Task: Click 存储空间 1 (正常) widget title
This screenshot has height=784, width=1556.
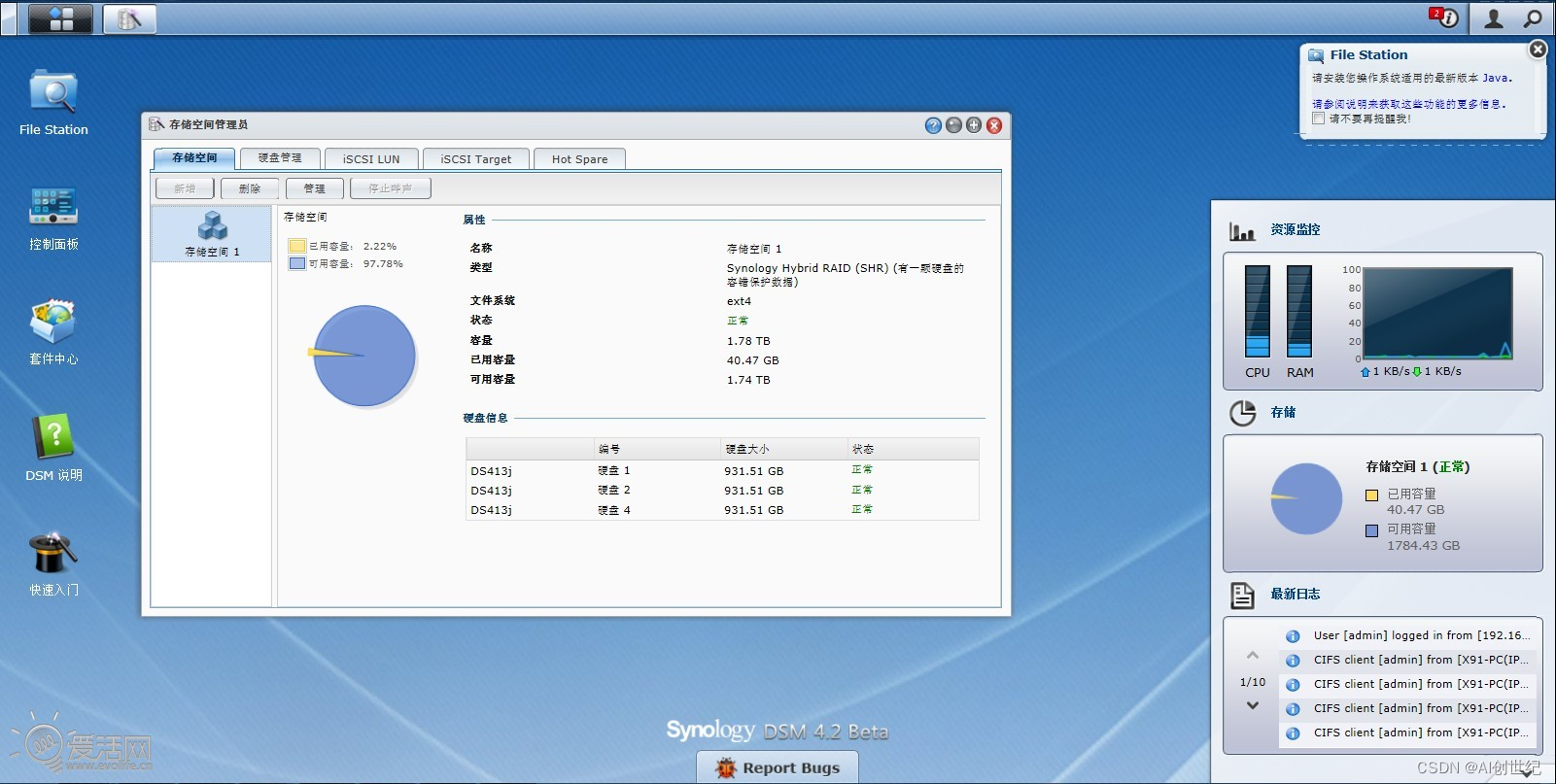Action: [x=1418, y=466]
